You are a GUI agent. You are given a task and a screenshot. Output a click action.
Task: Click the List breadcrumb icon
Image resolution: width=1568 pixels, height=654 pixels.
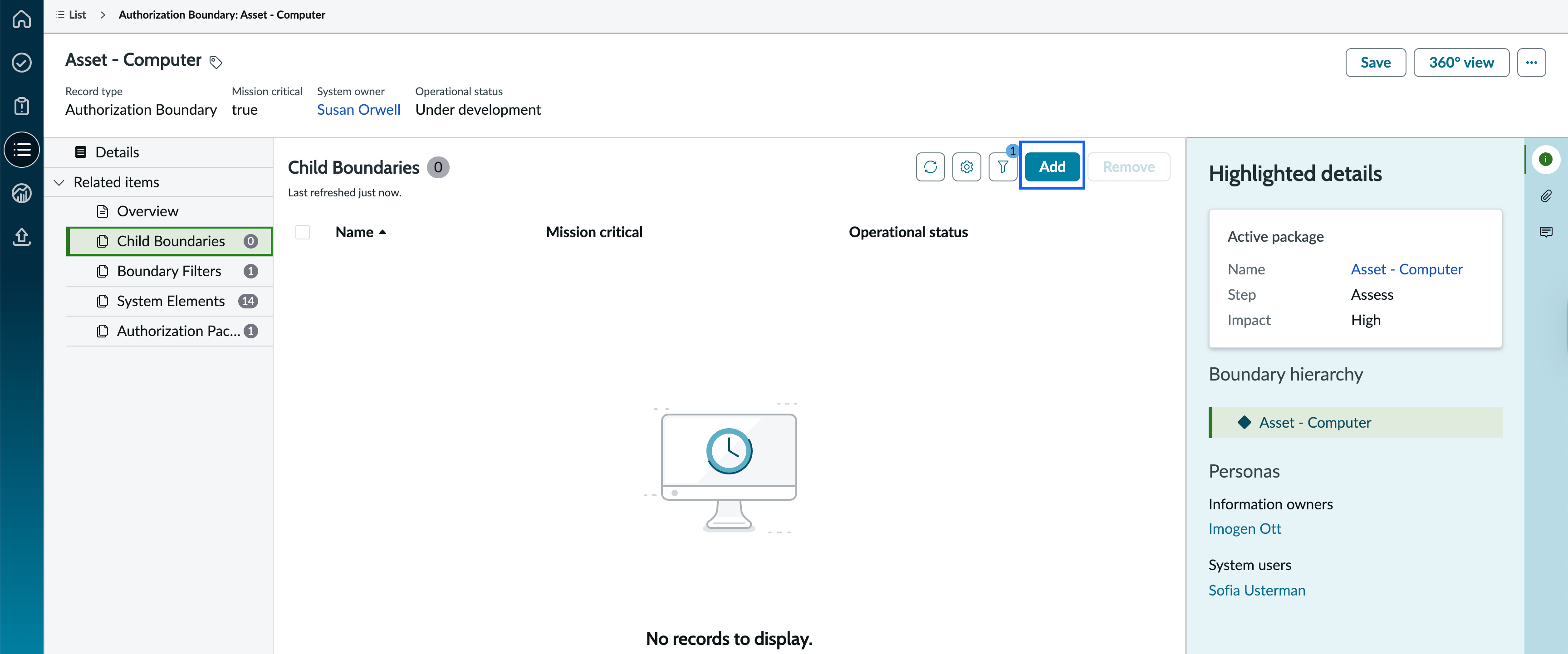coord(60,15)
